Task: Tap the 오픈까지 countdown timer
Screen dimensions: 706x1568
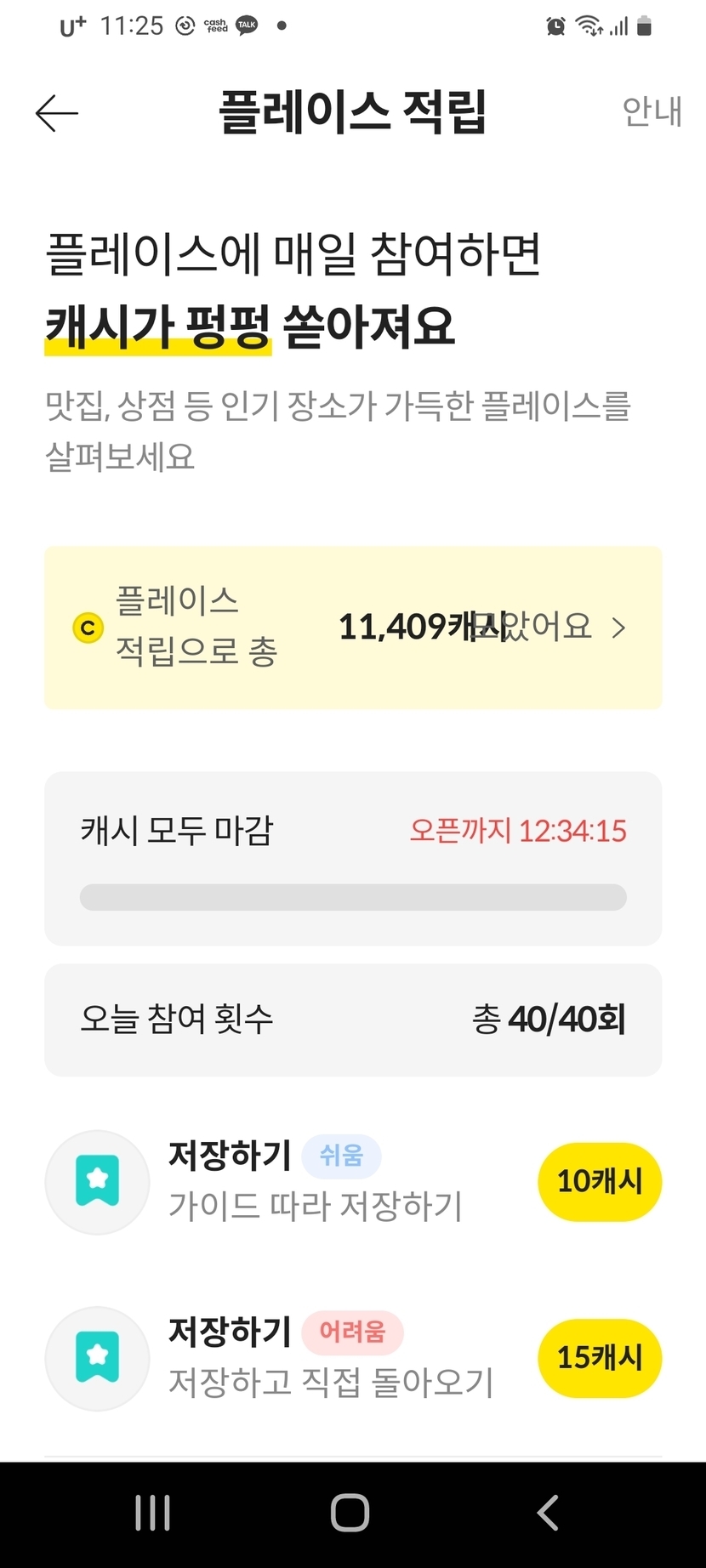Action: 518,831
